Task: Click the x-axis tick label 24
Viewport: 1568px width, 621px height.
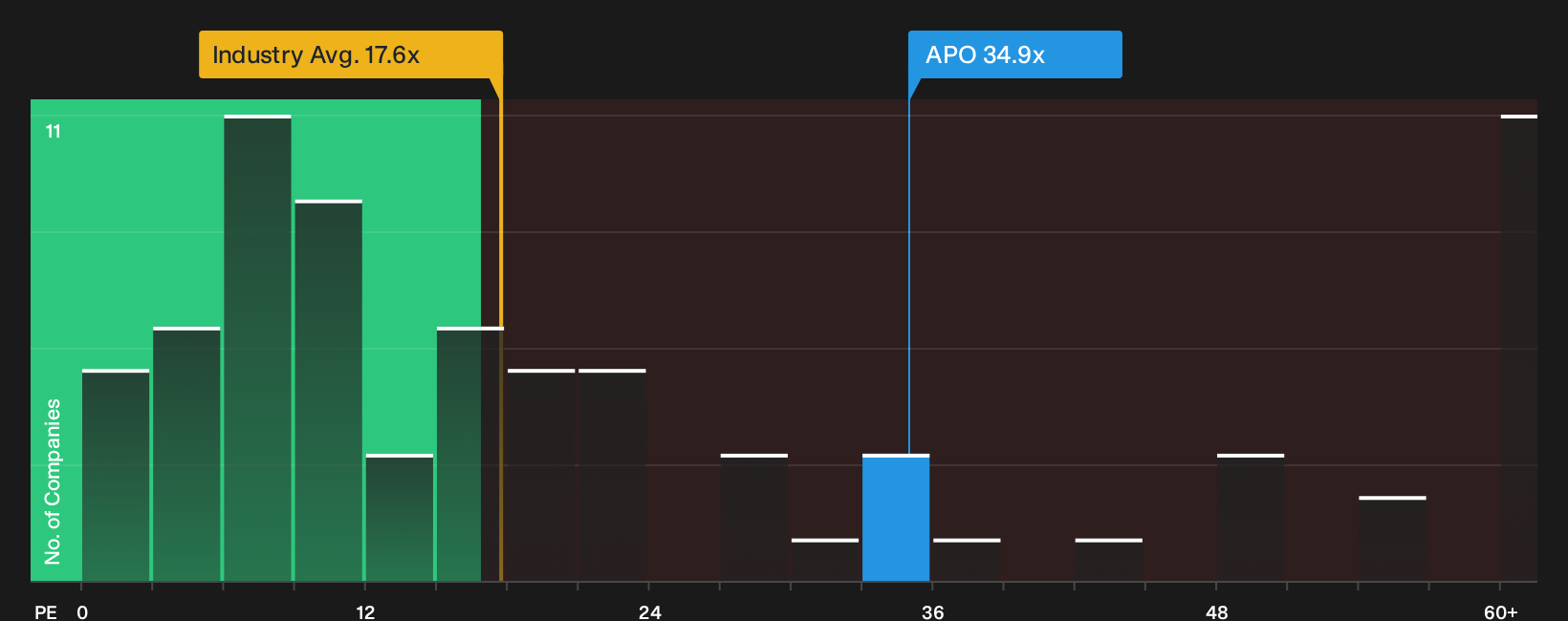Action: (x=649, y=611)
